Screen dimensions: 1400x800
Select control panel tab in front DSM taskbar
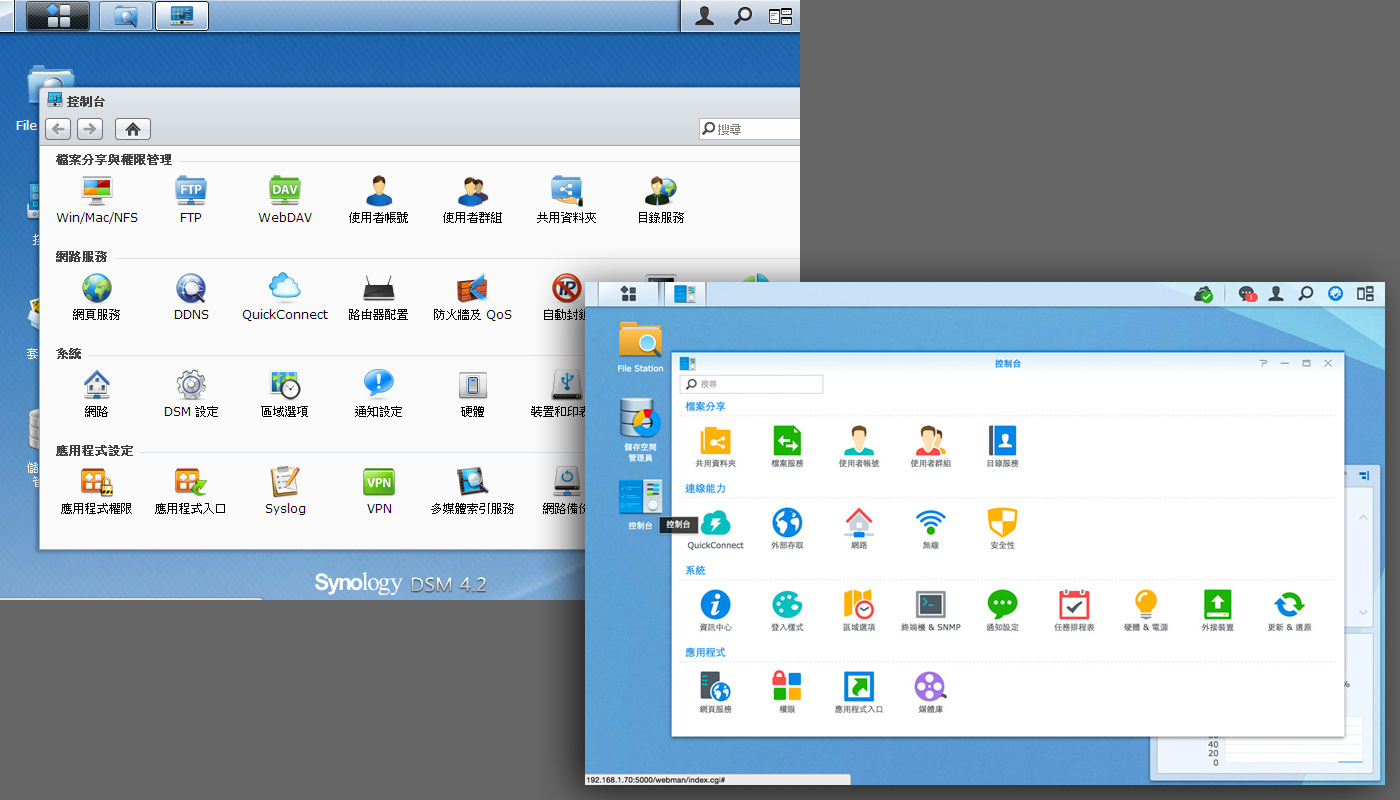(685, 294)
